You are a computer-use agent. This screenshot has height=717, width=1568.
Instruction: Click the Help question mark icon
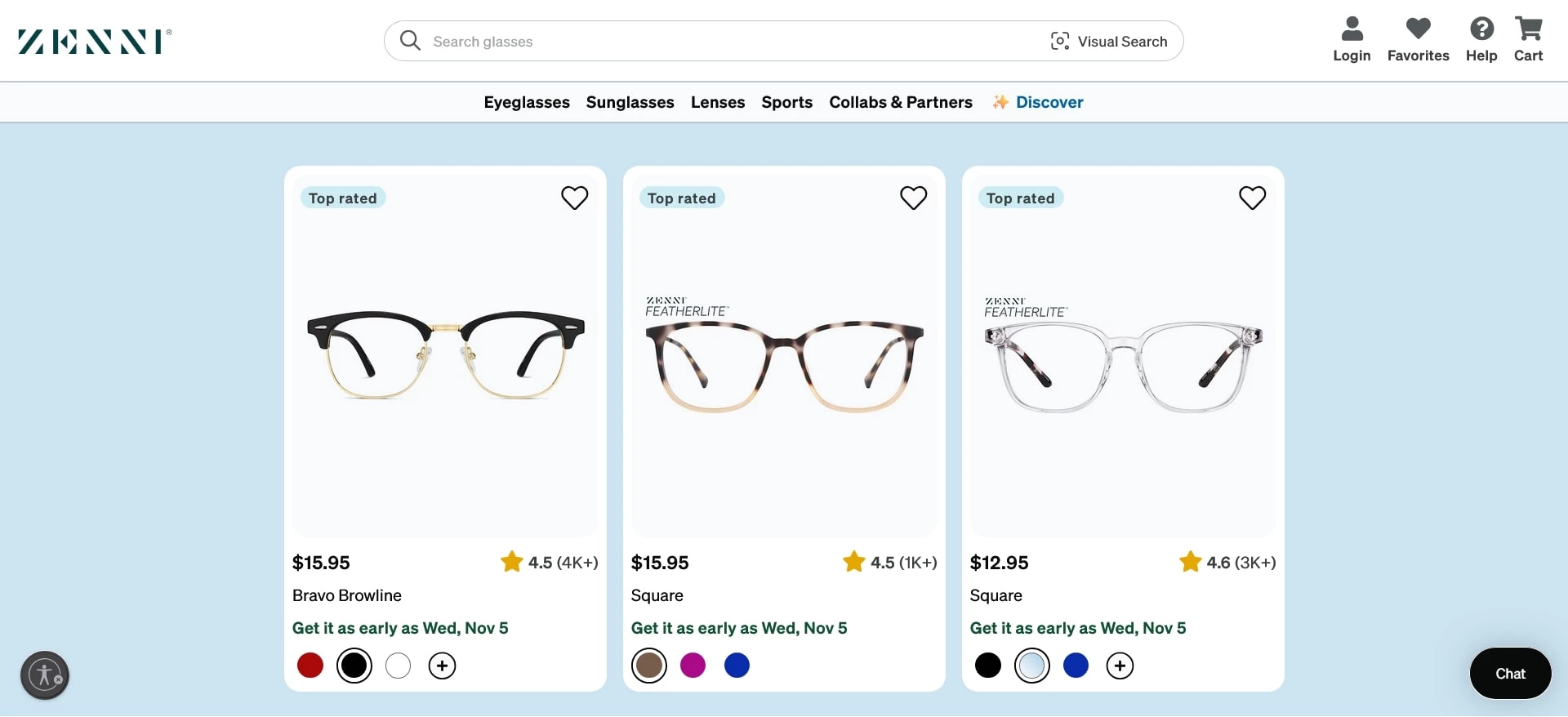pyautogui.click(x=1481, y=30)
